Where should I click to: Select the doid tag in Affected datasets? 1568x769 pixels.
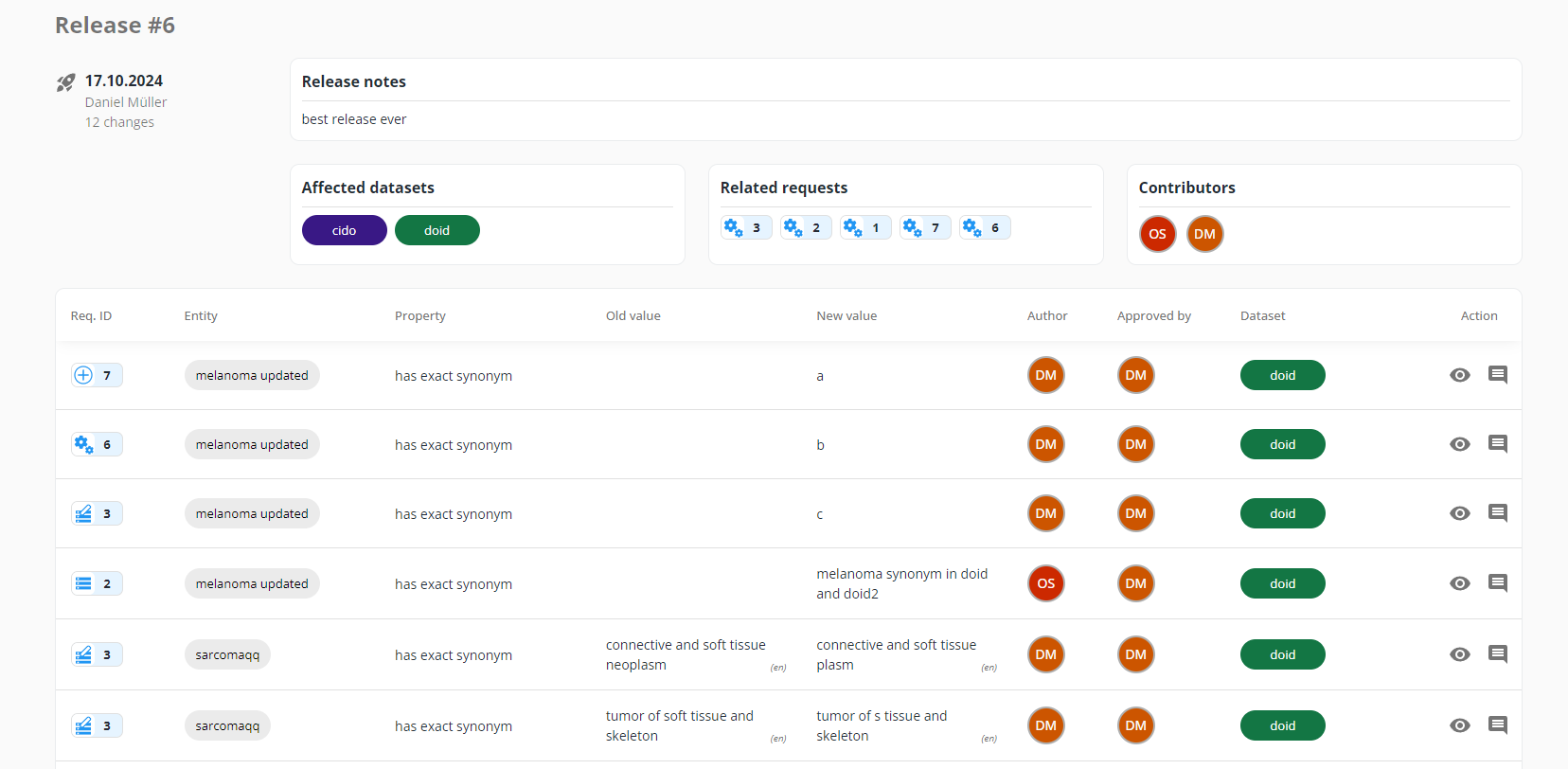click(x=437, y=230)
